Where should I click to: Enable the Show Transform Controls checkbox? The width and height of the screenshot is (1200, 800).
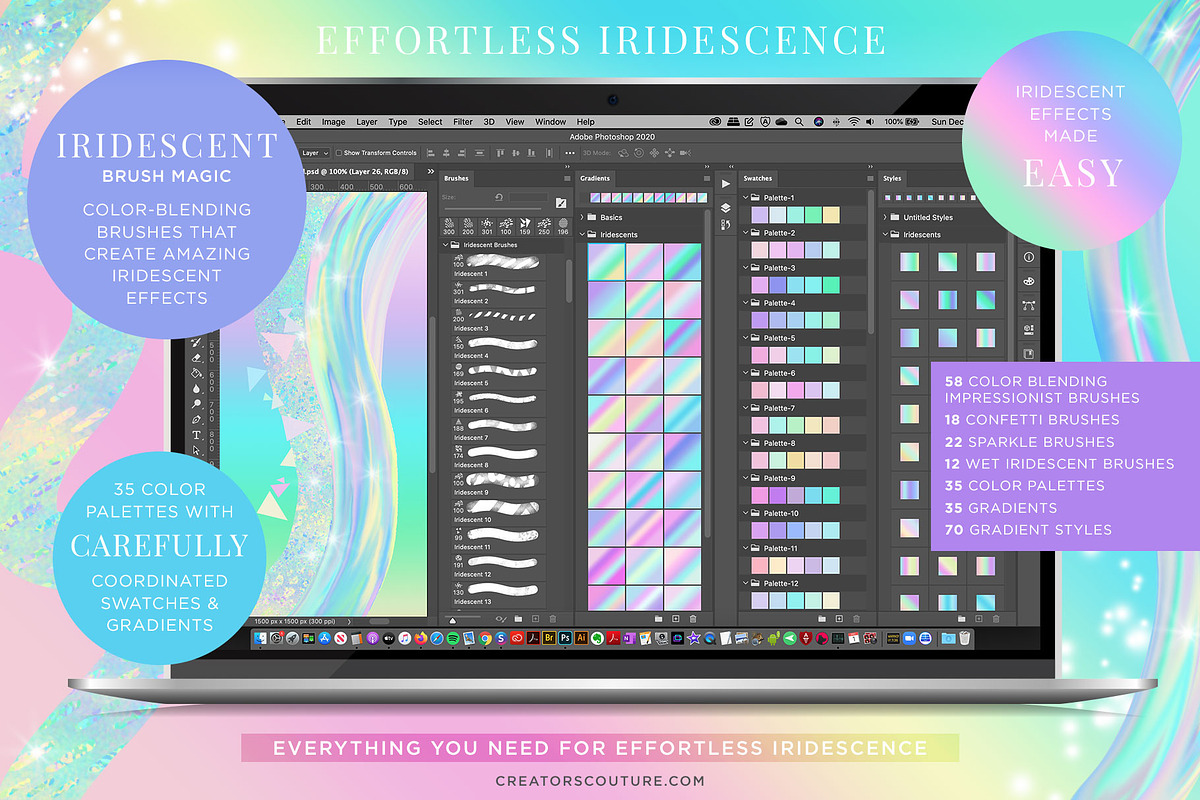338,153
